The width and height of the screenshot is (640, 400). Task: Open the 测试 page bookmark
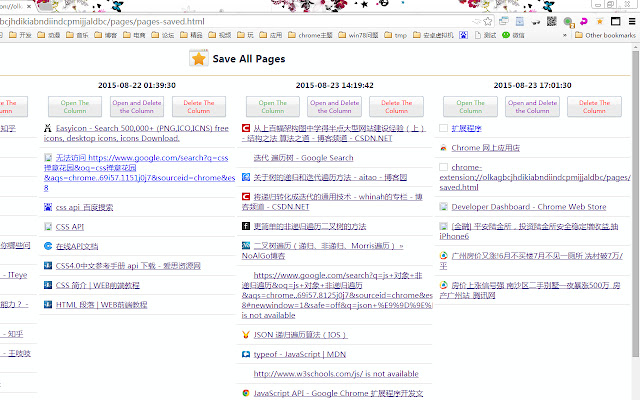486,35
